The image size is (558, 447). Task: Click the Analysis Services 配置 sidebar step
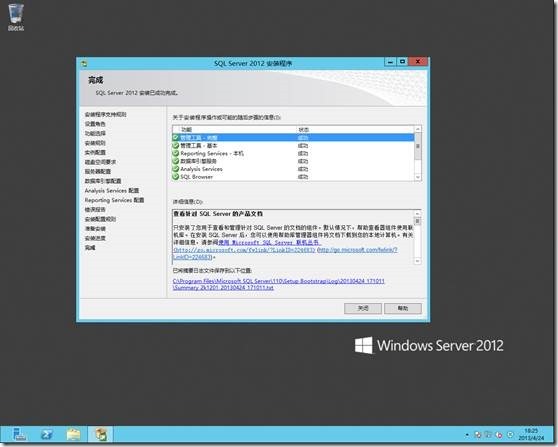tap(112, 190)
